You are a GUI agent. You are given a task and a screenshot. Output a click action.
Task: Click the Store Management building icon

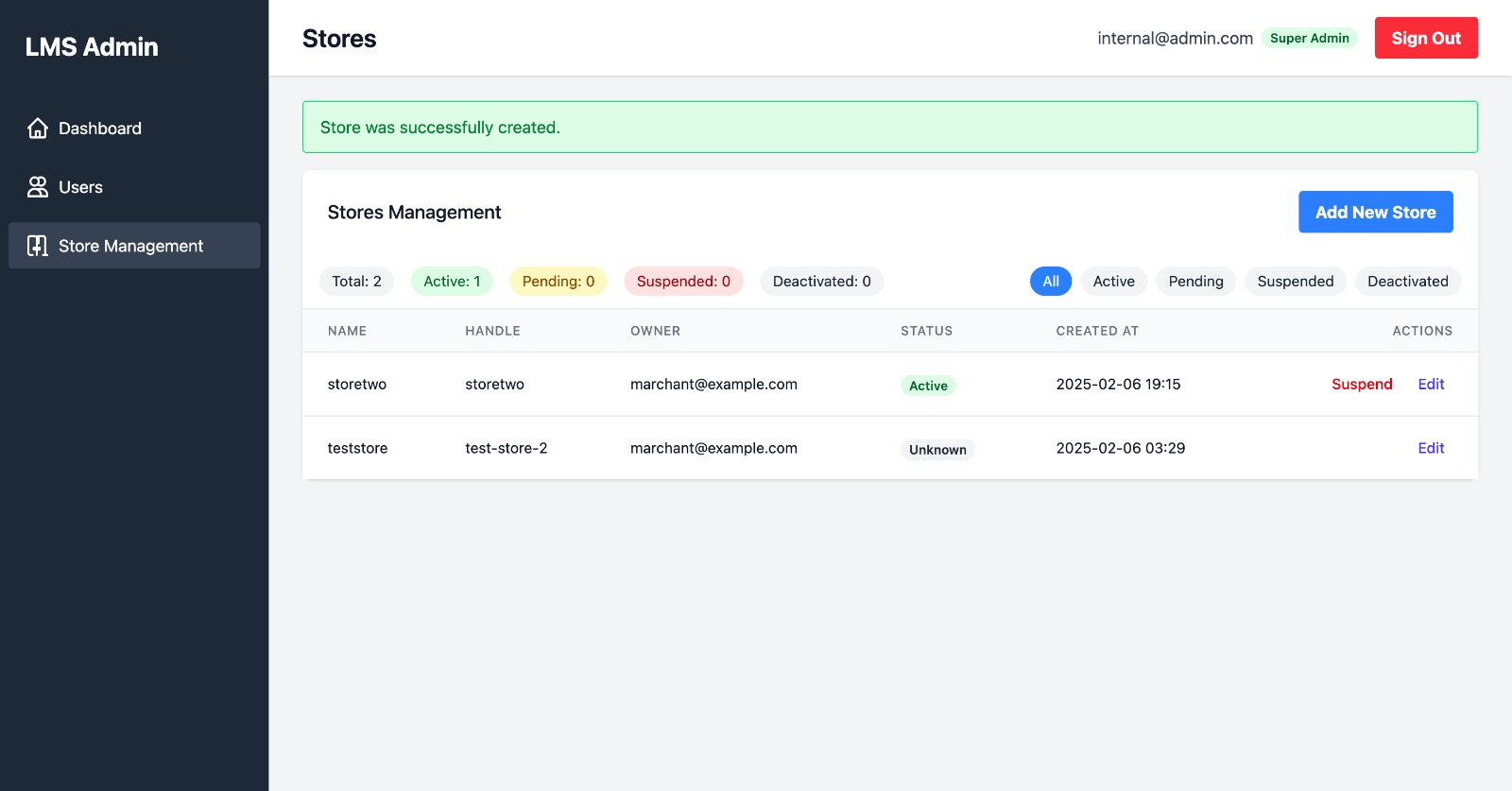tap(38, 246)
